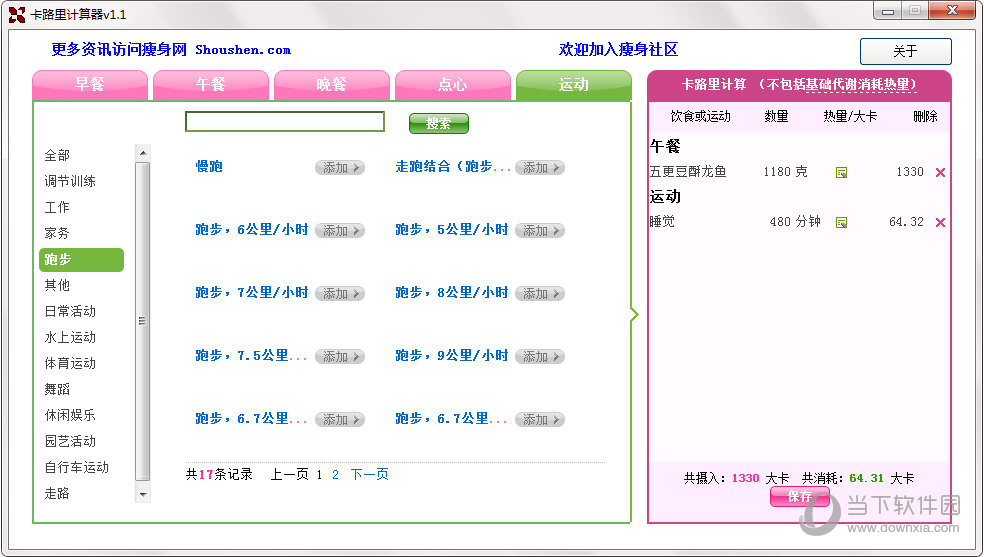Select 家务 category
Screen dimensions: 984x557
pos(57,233)
